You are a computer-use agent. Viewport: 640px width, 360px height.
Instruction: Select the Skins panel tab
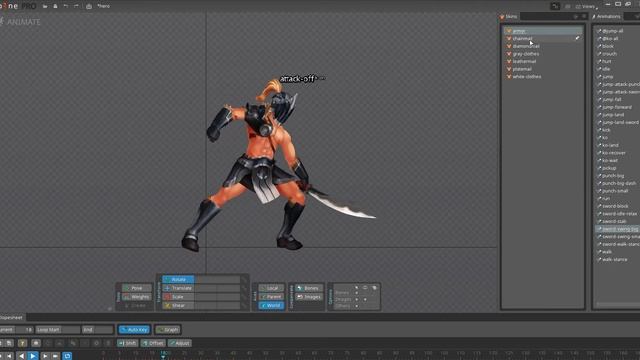click(509, 17)
